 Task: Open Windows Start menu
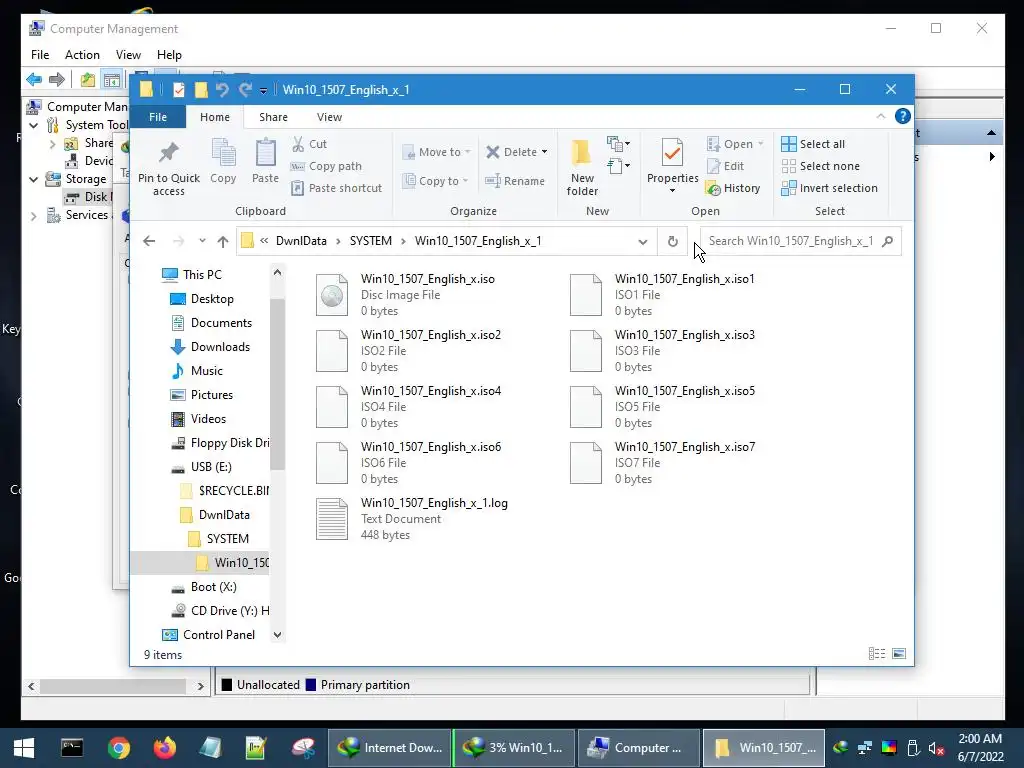pos(24,748)
